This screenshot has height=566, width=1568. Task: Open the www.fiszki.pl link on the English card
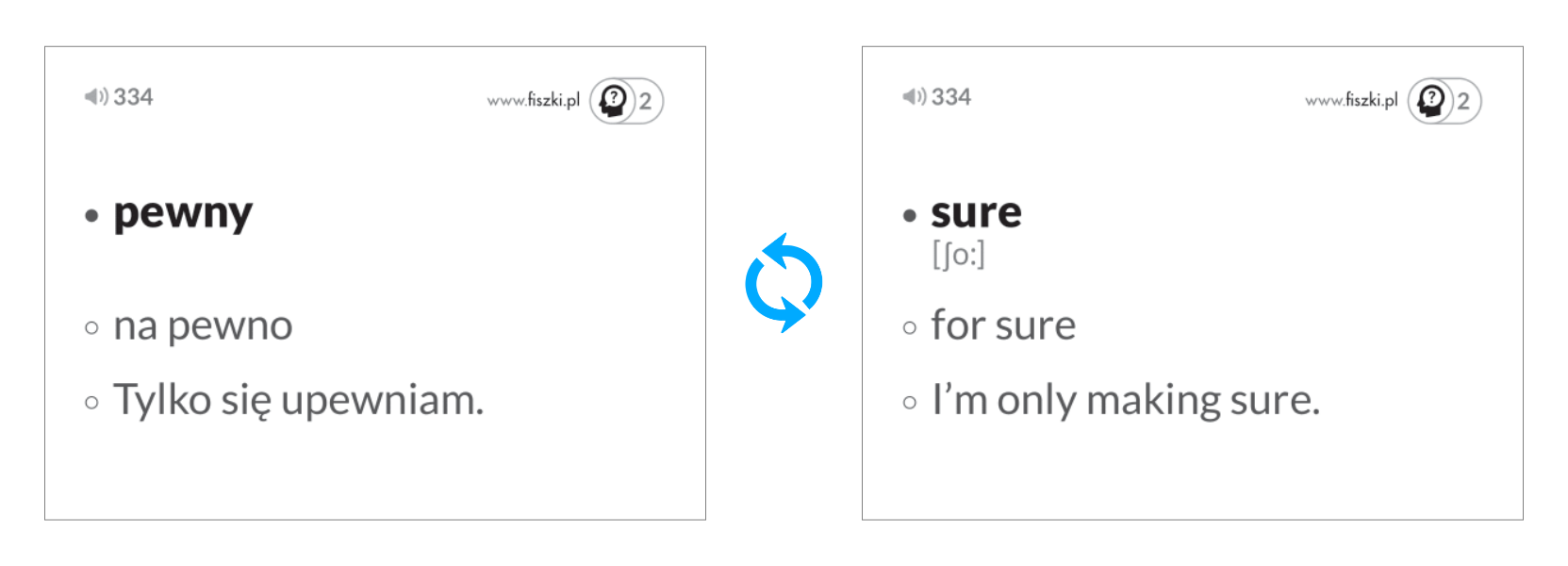(x=1351, y=100)
